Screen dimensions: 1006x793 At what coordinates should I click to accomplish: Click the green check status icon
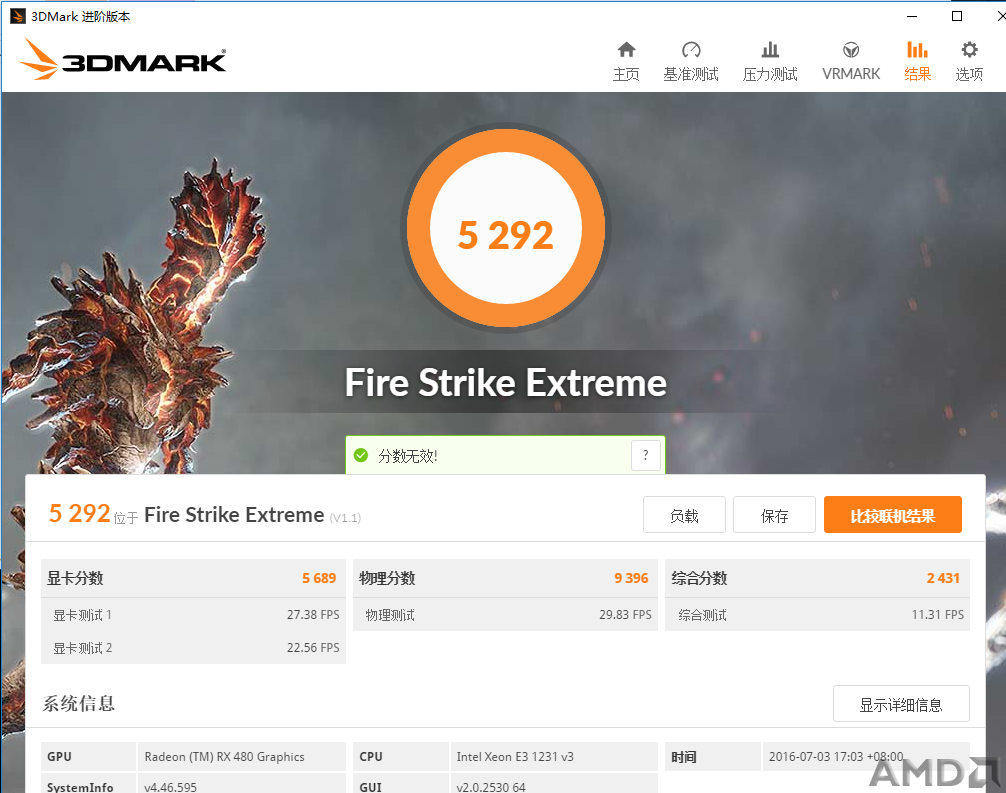coord(361,456)
